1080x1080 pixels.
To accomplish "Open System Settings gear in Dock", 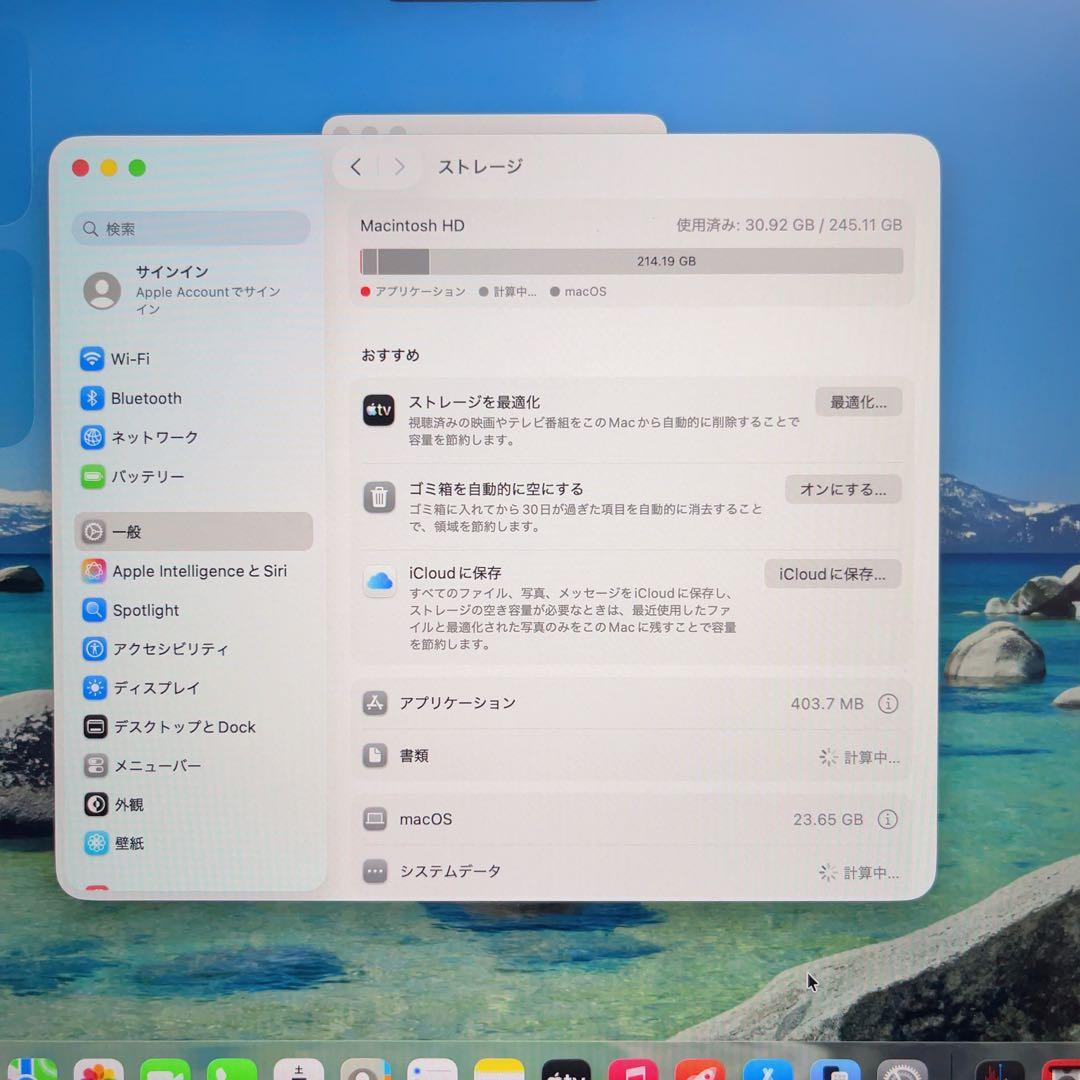I will [x=902, y=1071].
